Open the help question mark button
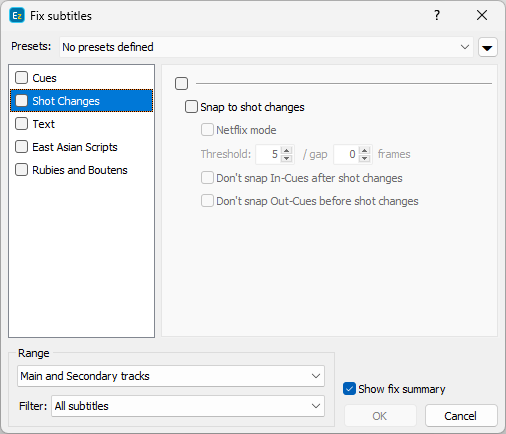The image size is (506, 434). point(437,15)
